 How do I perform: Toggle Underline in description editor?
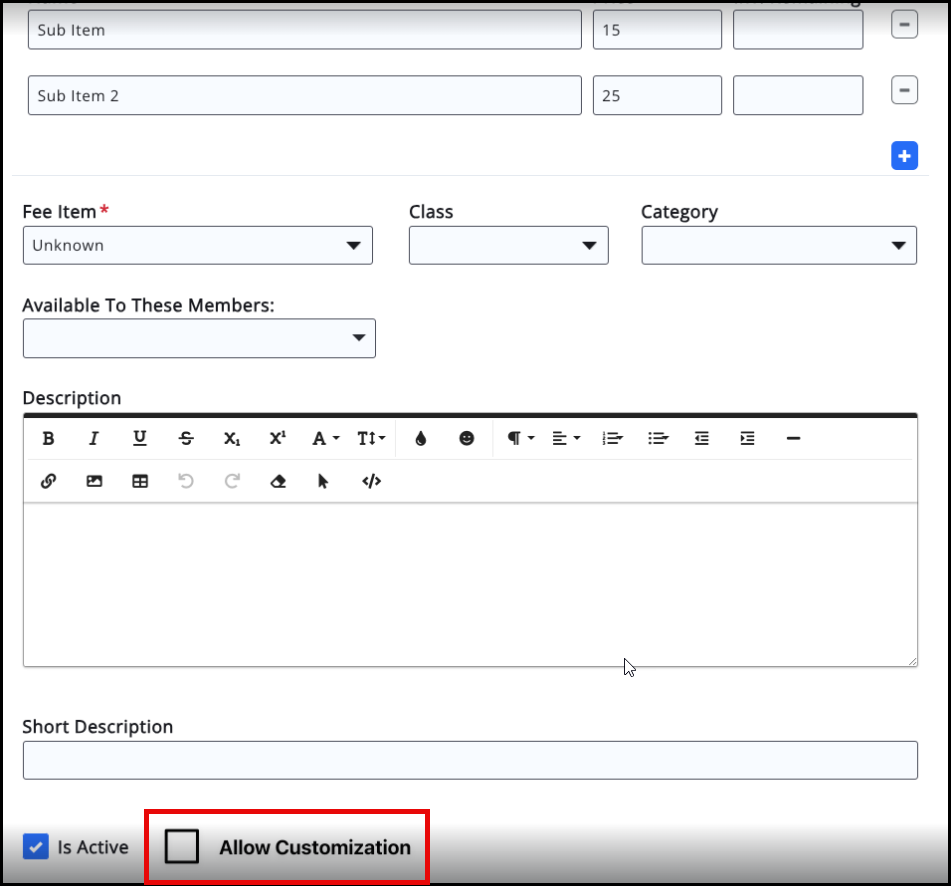point(140,438)
